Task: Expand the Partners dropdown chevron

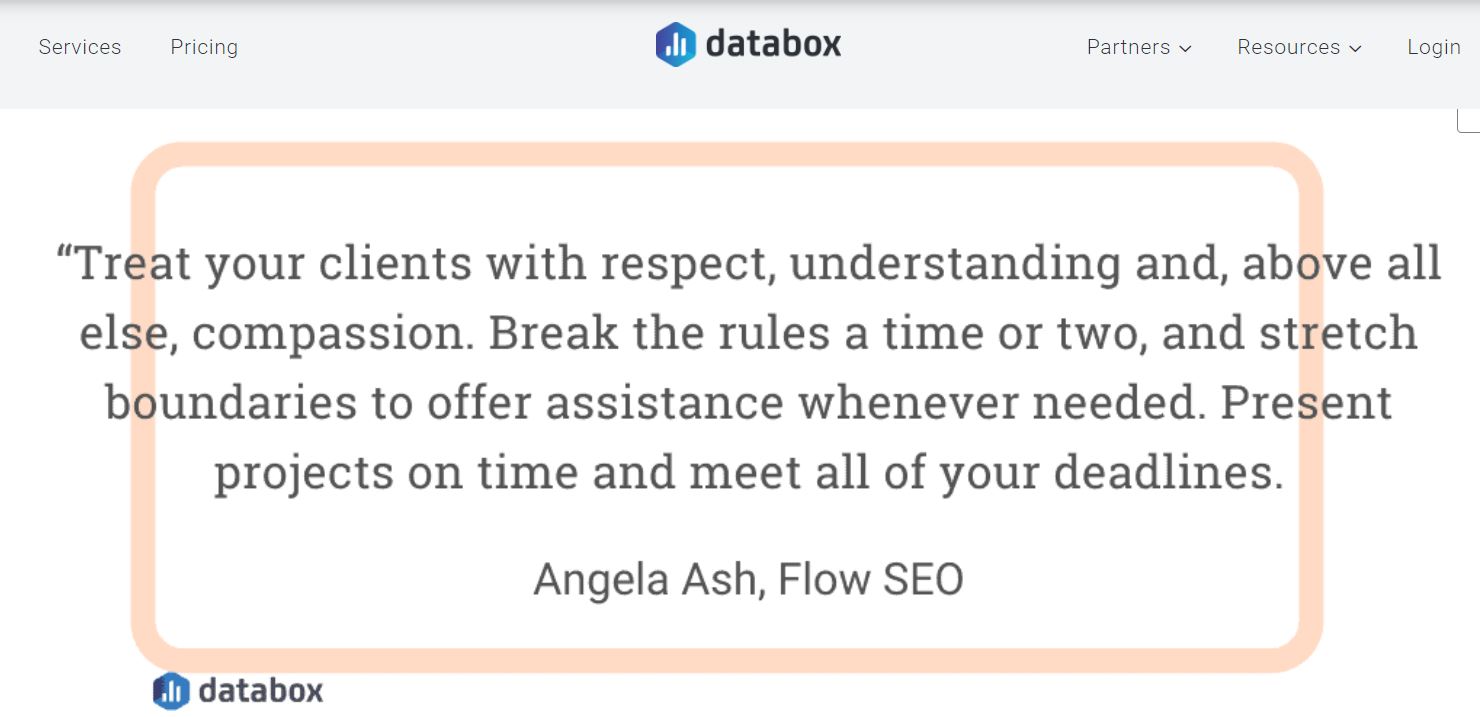Action: click(x=1185, y=48)
